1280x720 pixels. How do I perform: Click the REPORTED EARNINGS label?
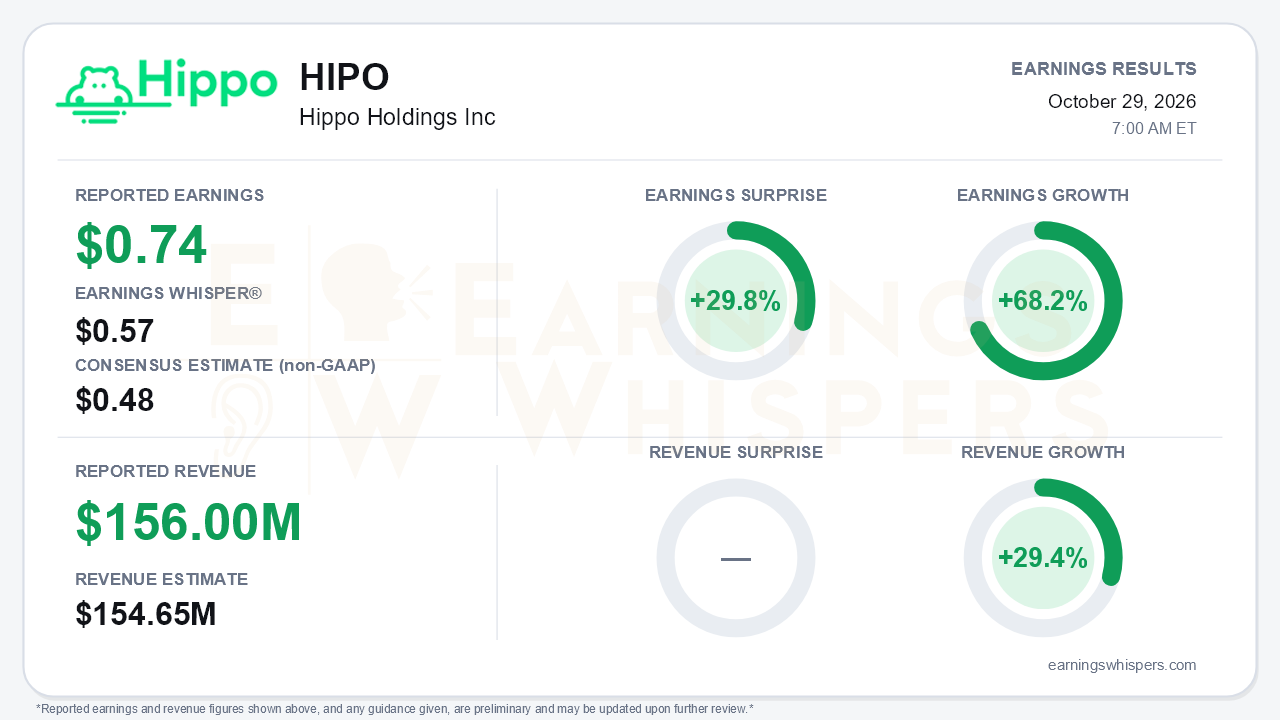pos(170,195)
